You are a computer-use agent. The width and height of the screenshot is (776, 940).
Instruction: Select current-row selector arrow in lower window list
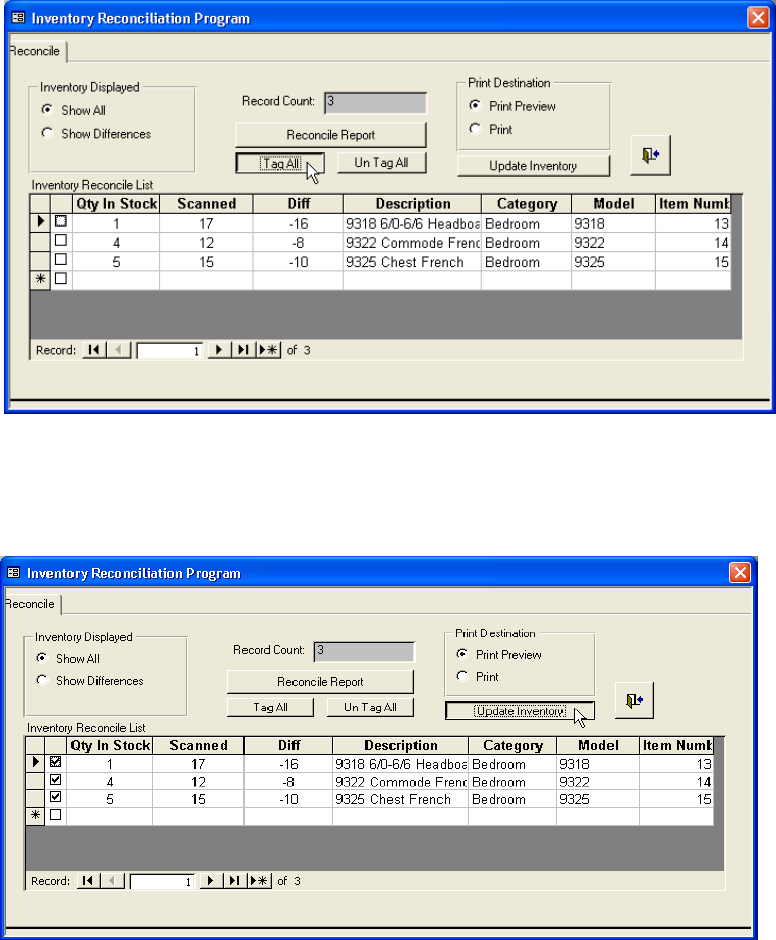pos(35,763)
